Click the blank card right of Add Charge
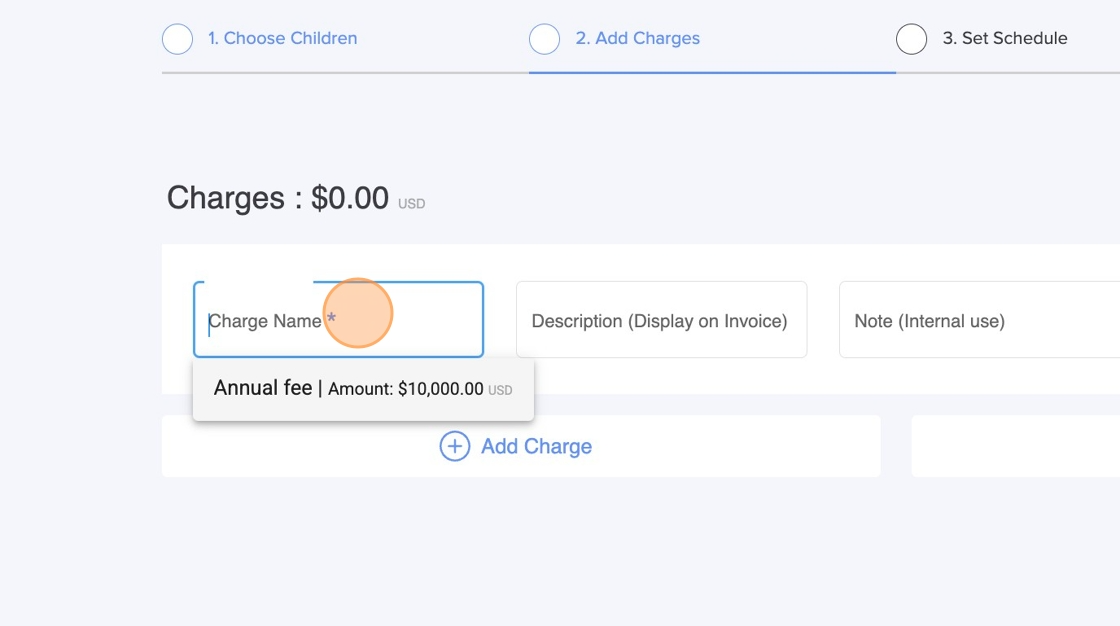1120x626 pixels. pyautogui.click(x=1015, y=446)
